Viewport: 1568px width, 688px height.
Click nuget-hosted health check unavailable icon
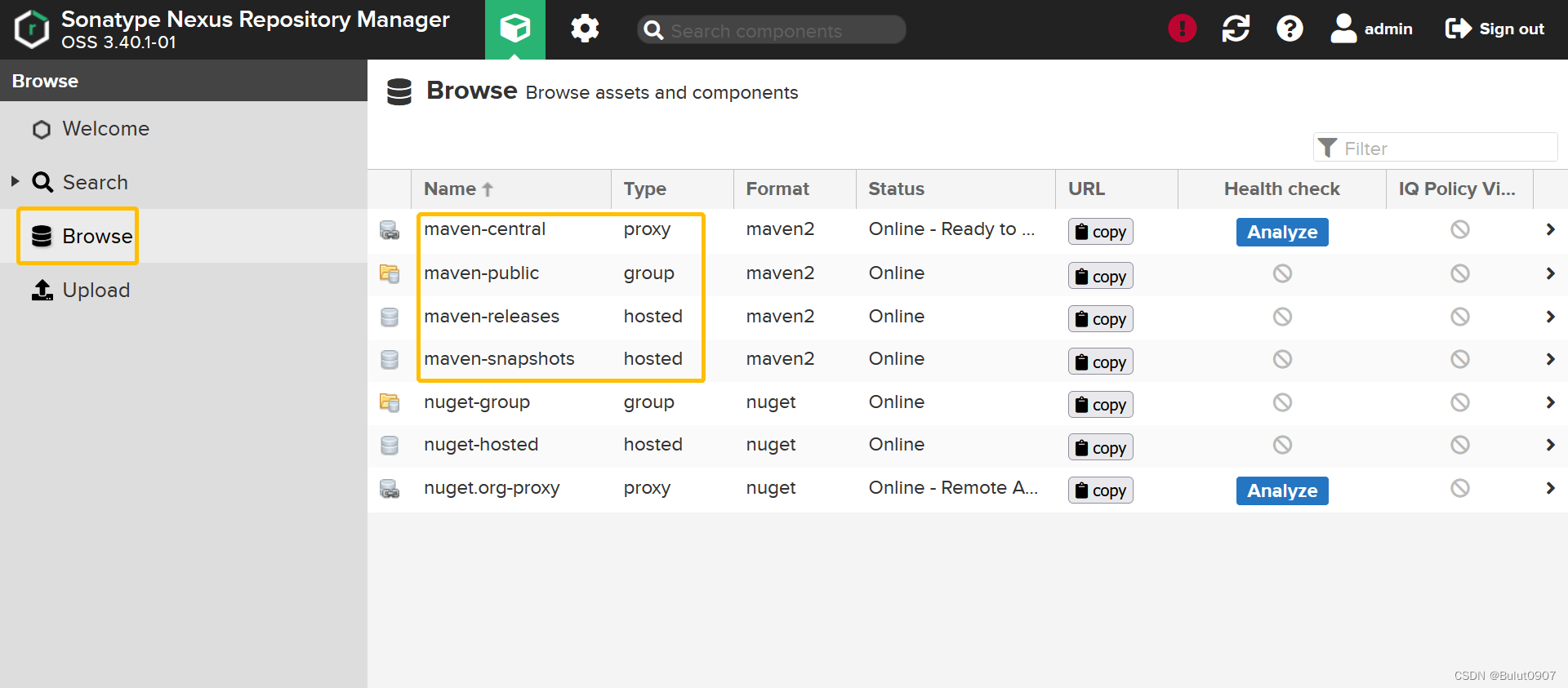click(1282, 445)
